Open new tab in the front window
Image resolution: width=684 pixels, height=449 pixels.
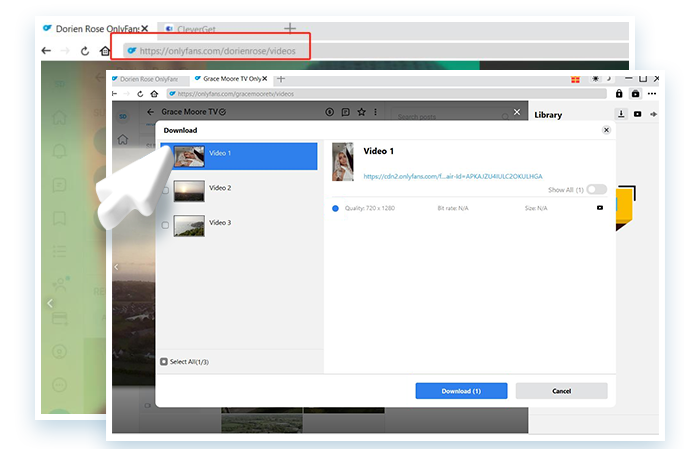tap(281, 79)
